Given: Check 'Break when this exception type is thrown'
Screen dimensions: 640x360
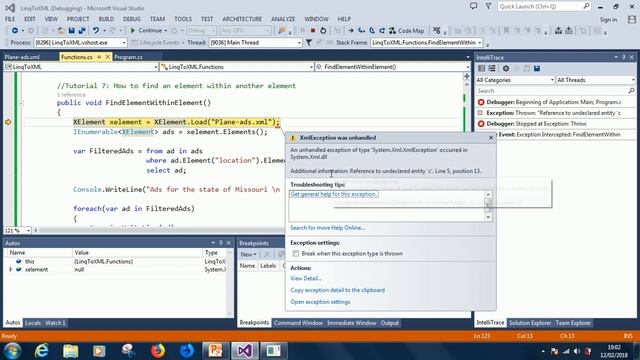Looking at the screenshot, I should coord(296,253).
